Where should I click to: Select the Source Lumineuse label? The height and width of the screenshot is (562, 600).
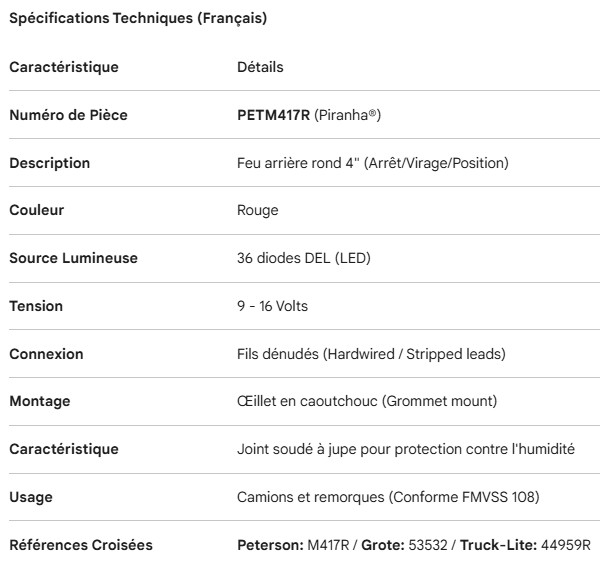[x=73, y=258]
